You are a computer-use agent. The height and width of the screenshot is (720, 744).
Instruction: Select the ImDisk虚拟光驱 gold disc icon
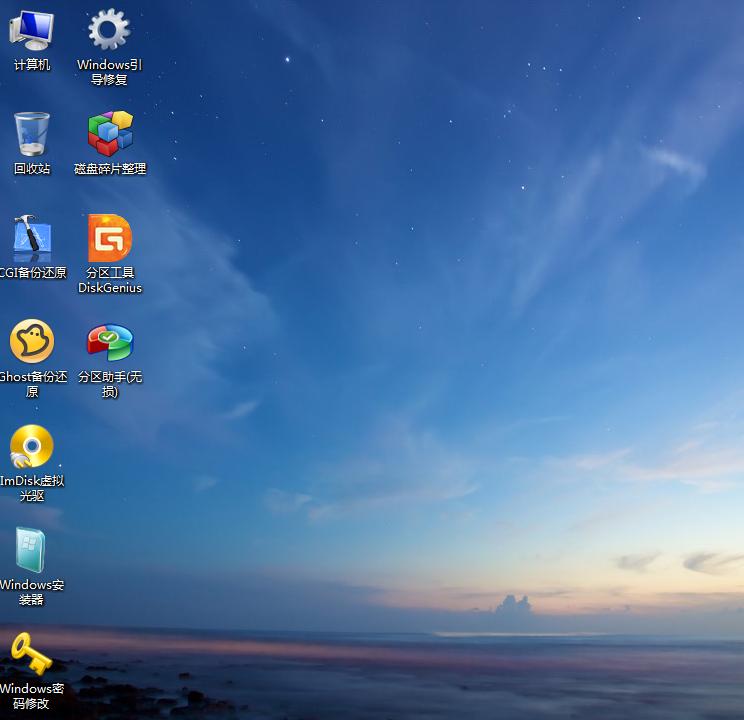coord(31,446)
